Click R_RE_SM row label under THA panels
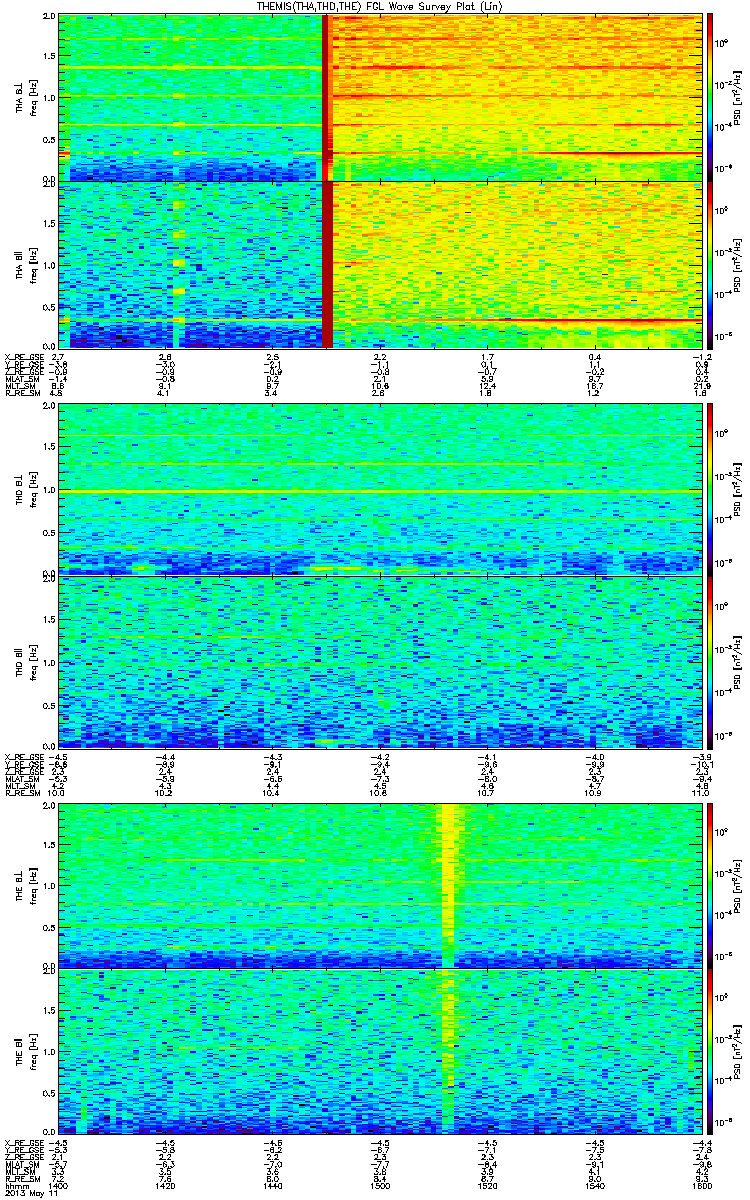Image resolution: width=750 pixels, height=1200 pixels. tap(21, 395)
